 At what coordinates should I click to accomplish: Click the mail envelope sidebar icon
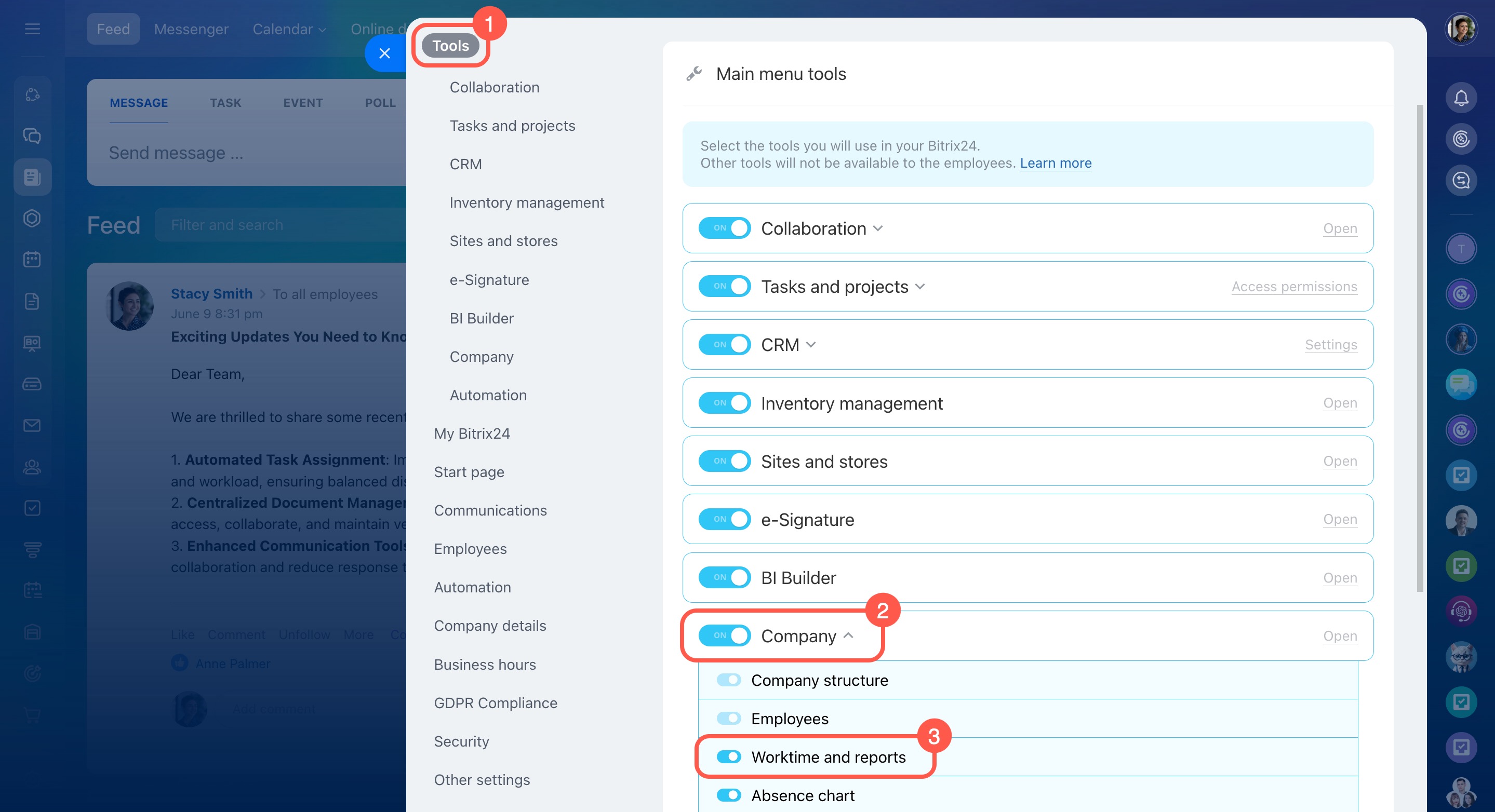pos(32,425)
